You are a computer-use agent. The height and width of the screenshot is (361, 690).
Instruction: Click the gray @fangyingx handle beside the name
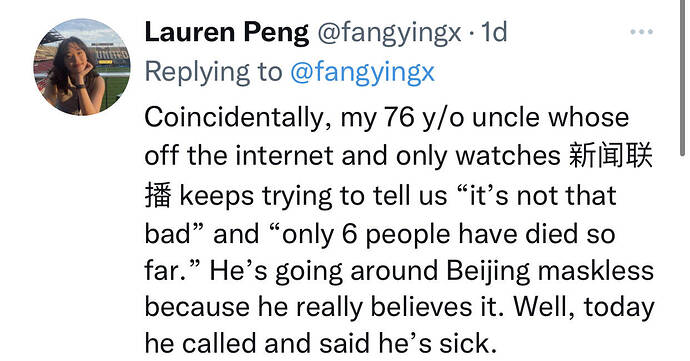(x=389, y=35)
